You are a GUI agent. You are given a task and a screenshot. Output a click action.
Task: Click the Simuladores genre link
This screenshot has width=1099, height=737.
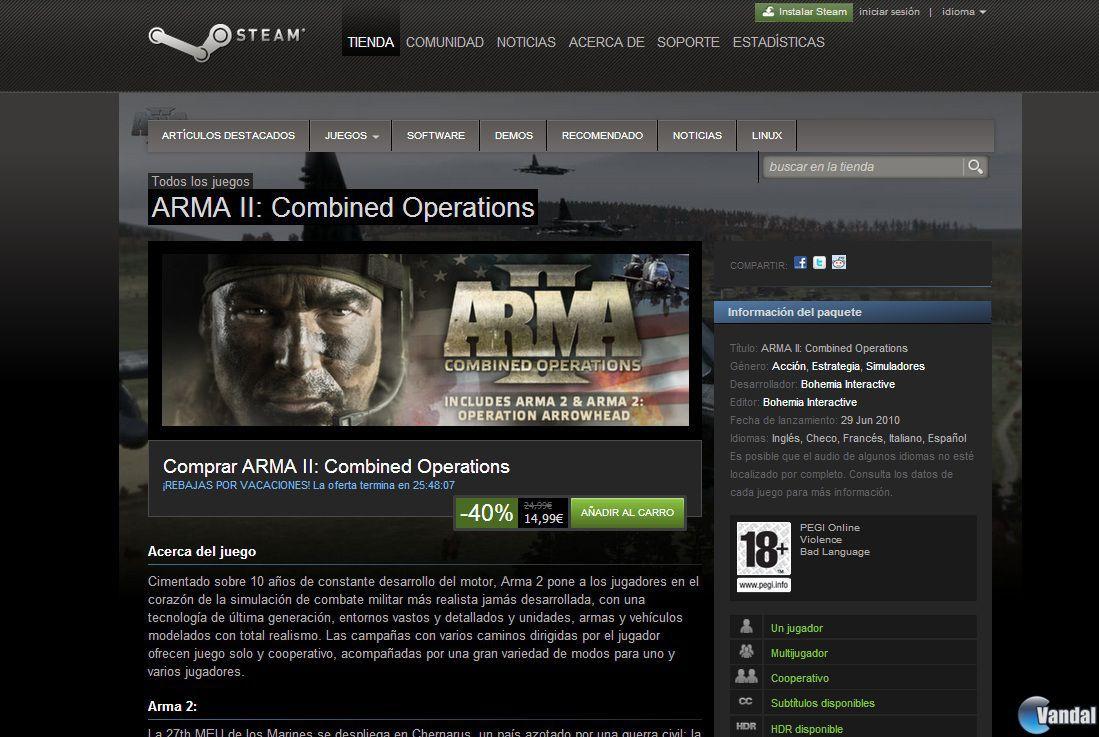[x=895, y=366]
